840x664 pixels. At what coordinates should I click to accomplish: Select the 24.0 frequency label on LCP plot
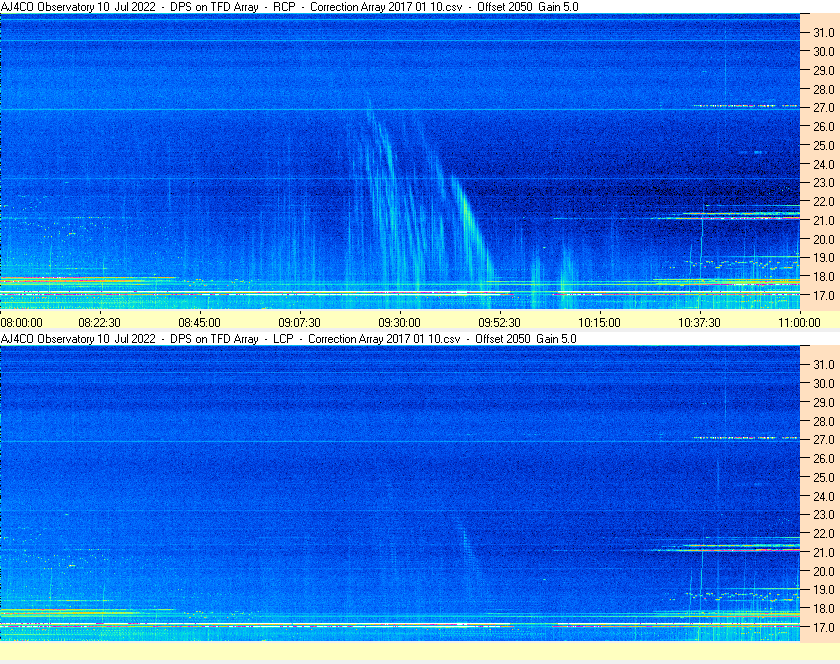(824, 496)
